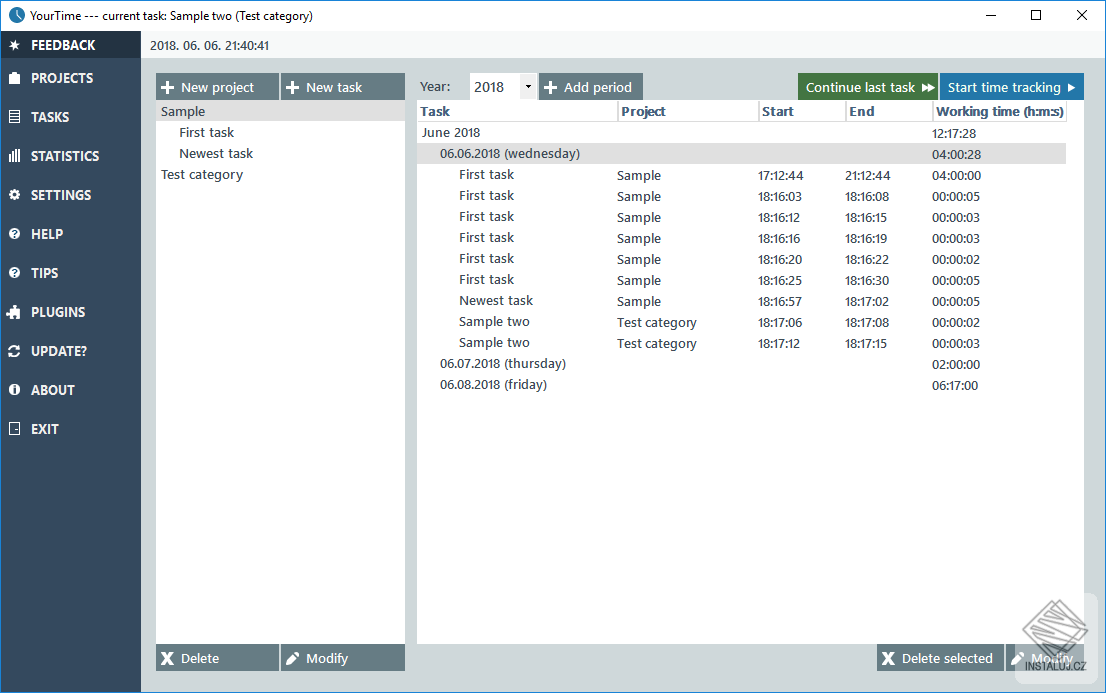The width and height of the screenshot is (1106, 693).
Task: Delete the selected project with Delete button
Action: pos(217,658)
